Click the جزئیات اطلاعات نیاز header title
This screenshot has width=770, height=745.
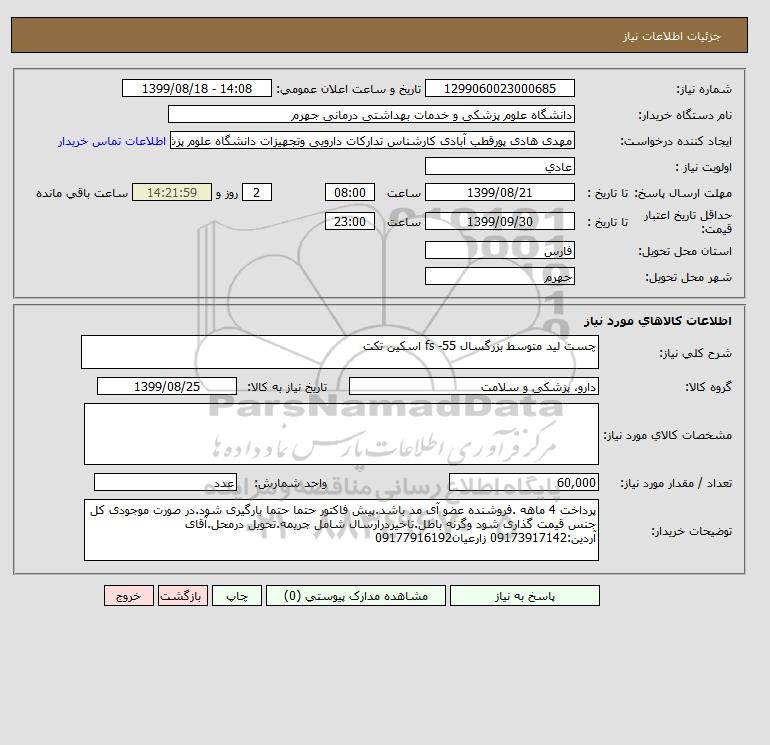[x=671, y=36]
